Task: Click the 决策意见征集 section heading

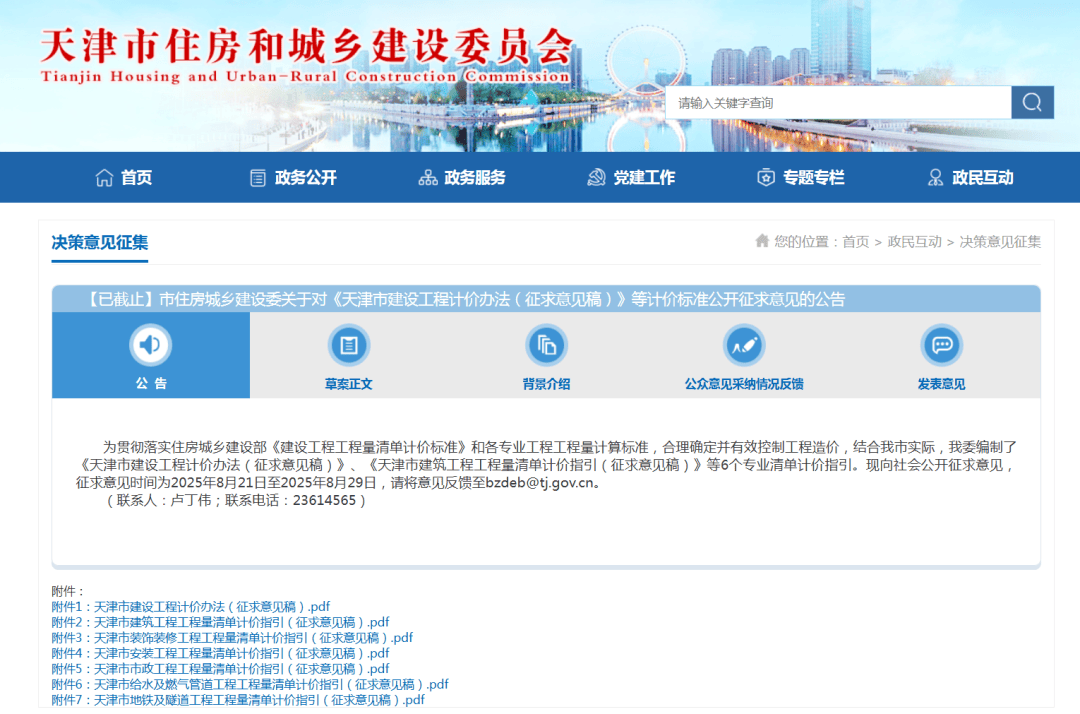Action: [100, 242]
